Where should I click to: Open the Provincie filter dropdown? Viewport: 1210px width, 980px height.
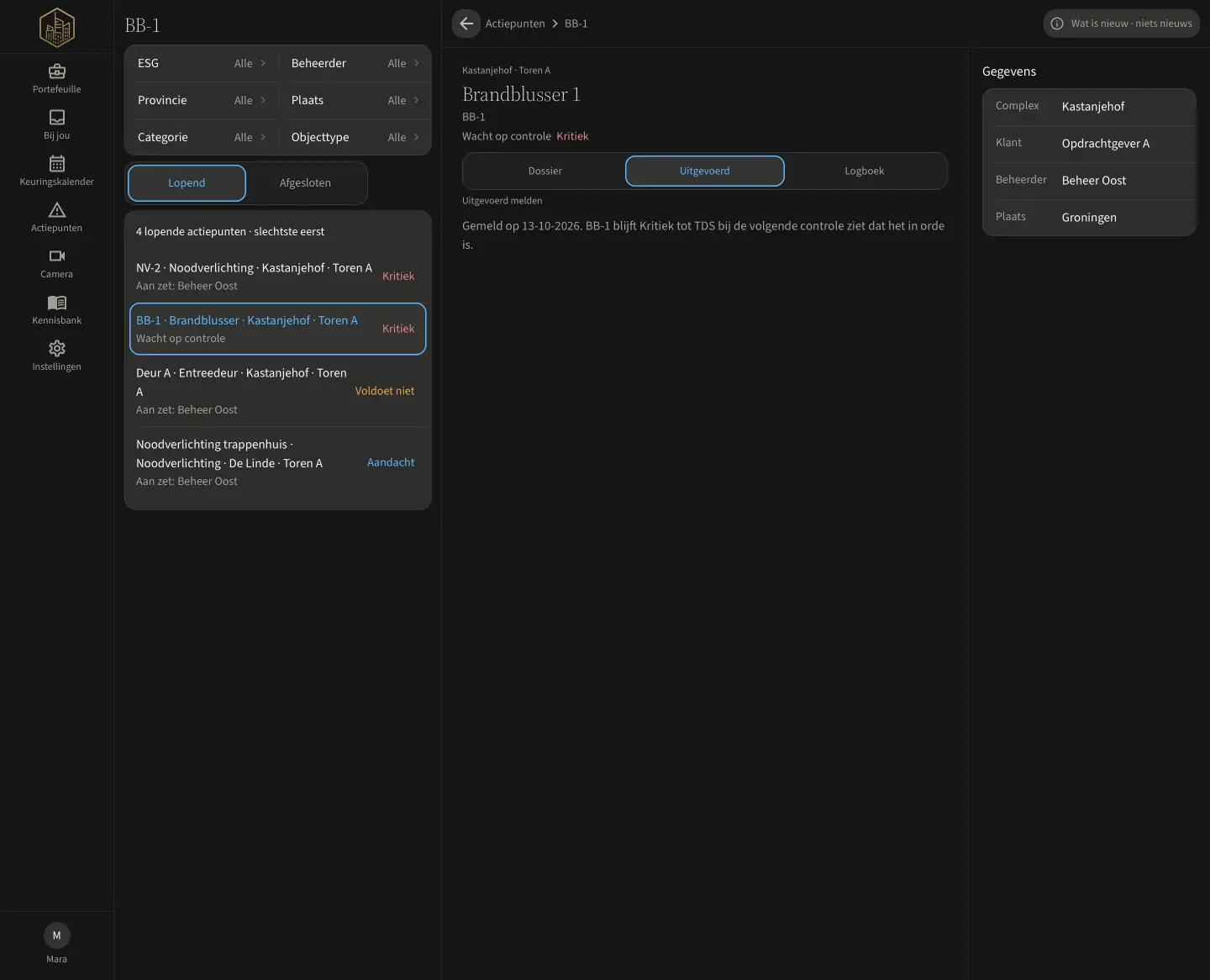(202, 100)
